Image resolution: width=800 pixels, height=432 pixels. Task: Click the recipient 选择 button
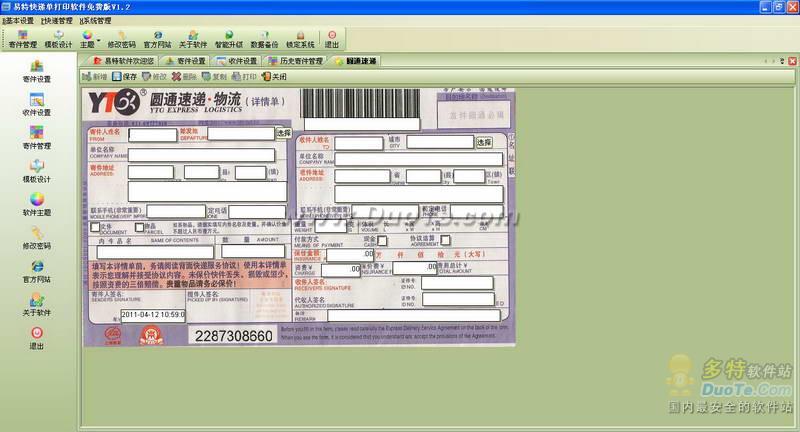pos(484,142)
